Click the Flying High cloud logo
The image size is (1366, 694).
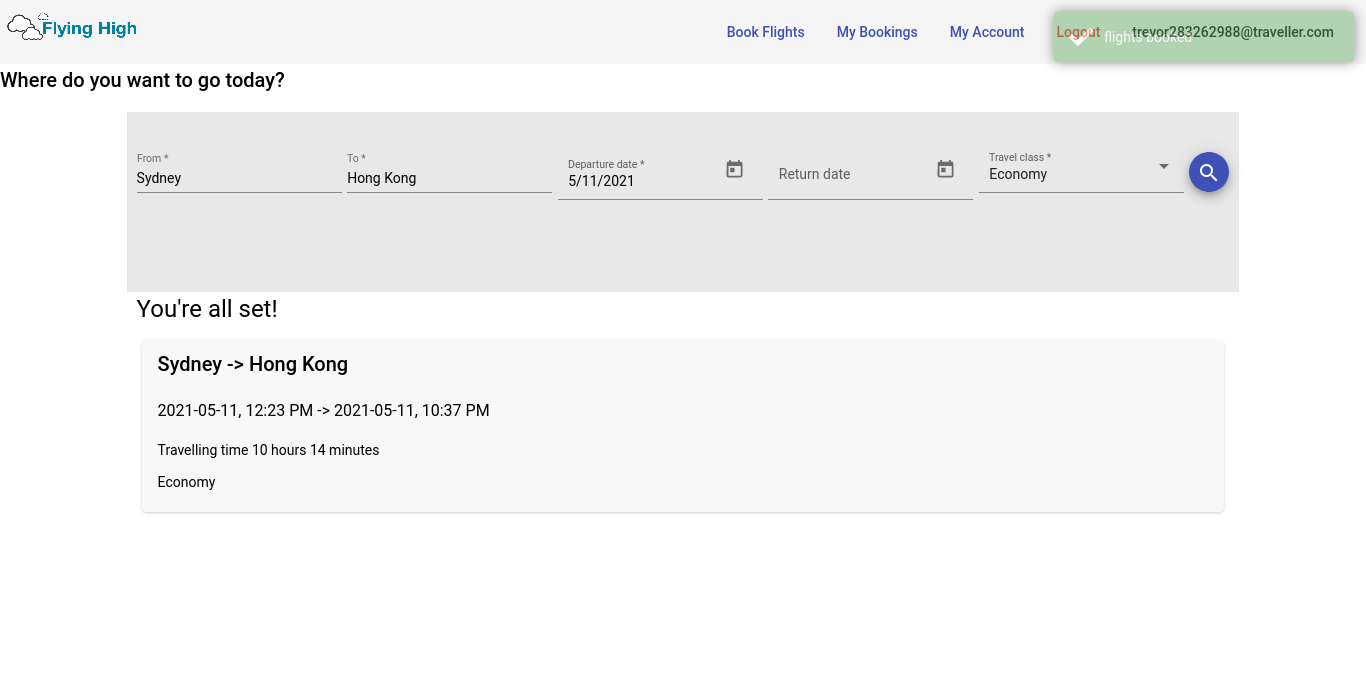click(25, 27)
